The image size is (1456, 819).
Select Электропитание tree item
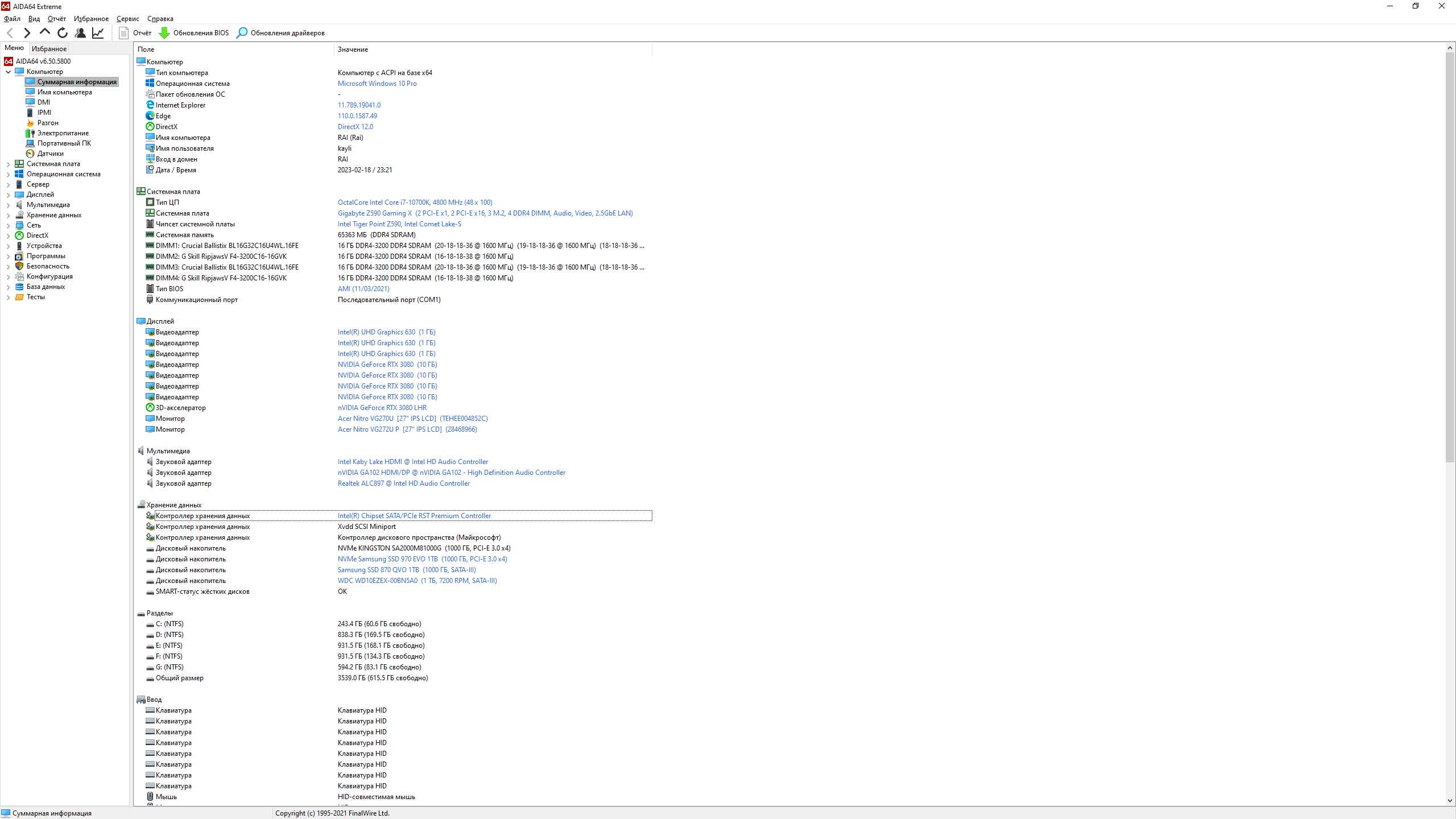coord(63,133)
